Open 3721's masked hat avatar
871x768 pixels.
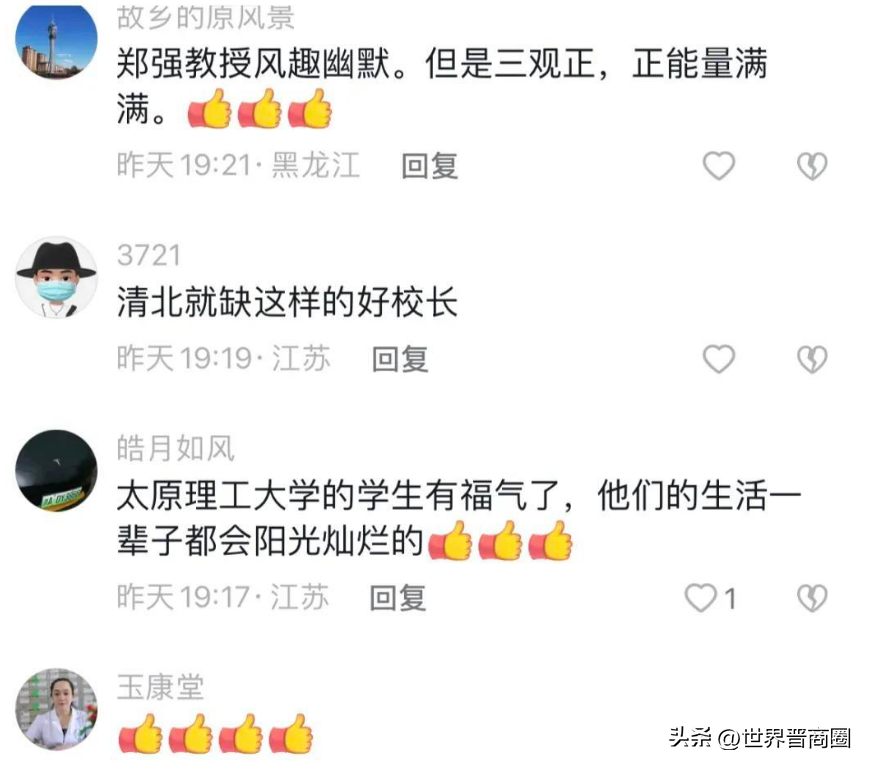tap(56, 278)
